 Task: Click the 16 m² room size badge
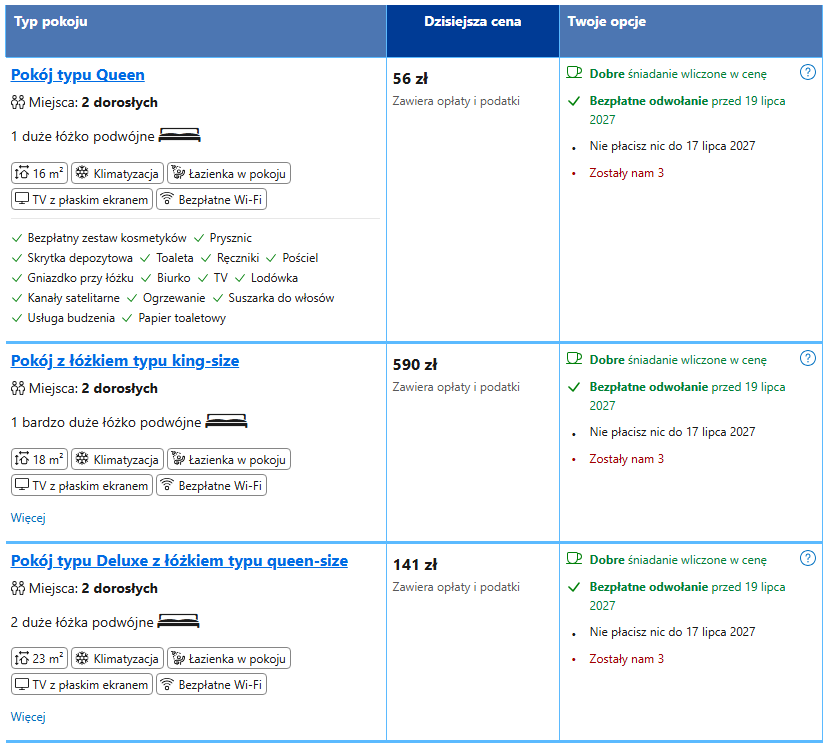pos(39,173)
